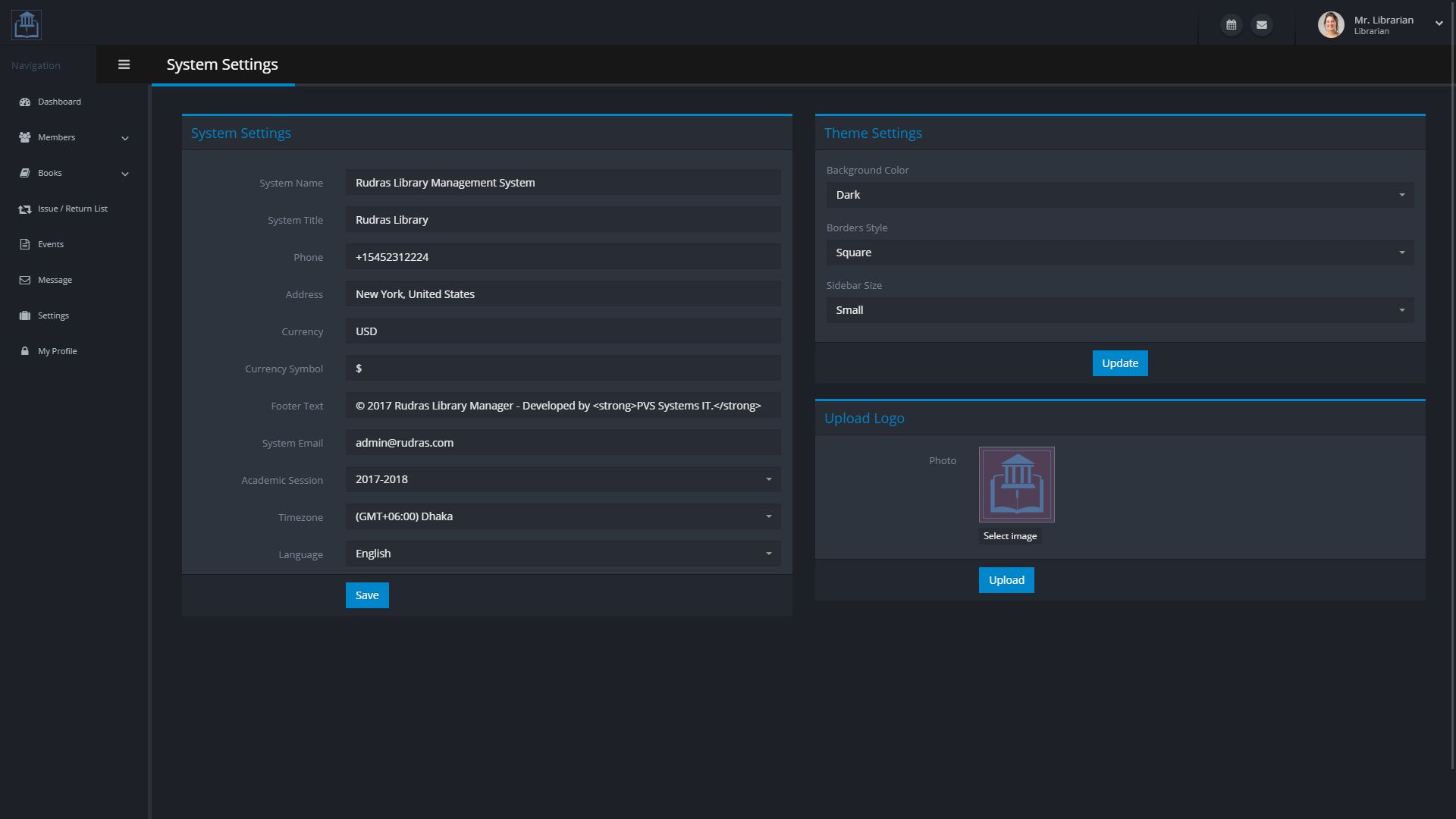Click the Update theme button
The image size is (1456, 819).
coord(1119,363)
